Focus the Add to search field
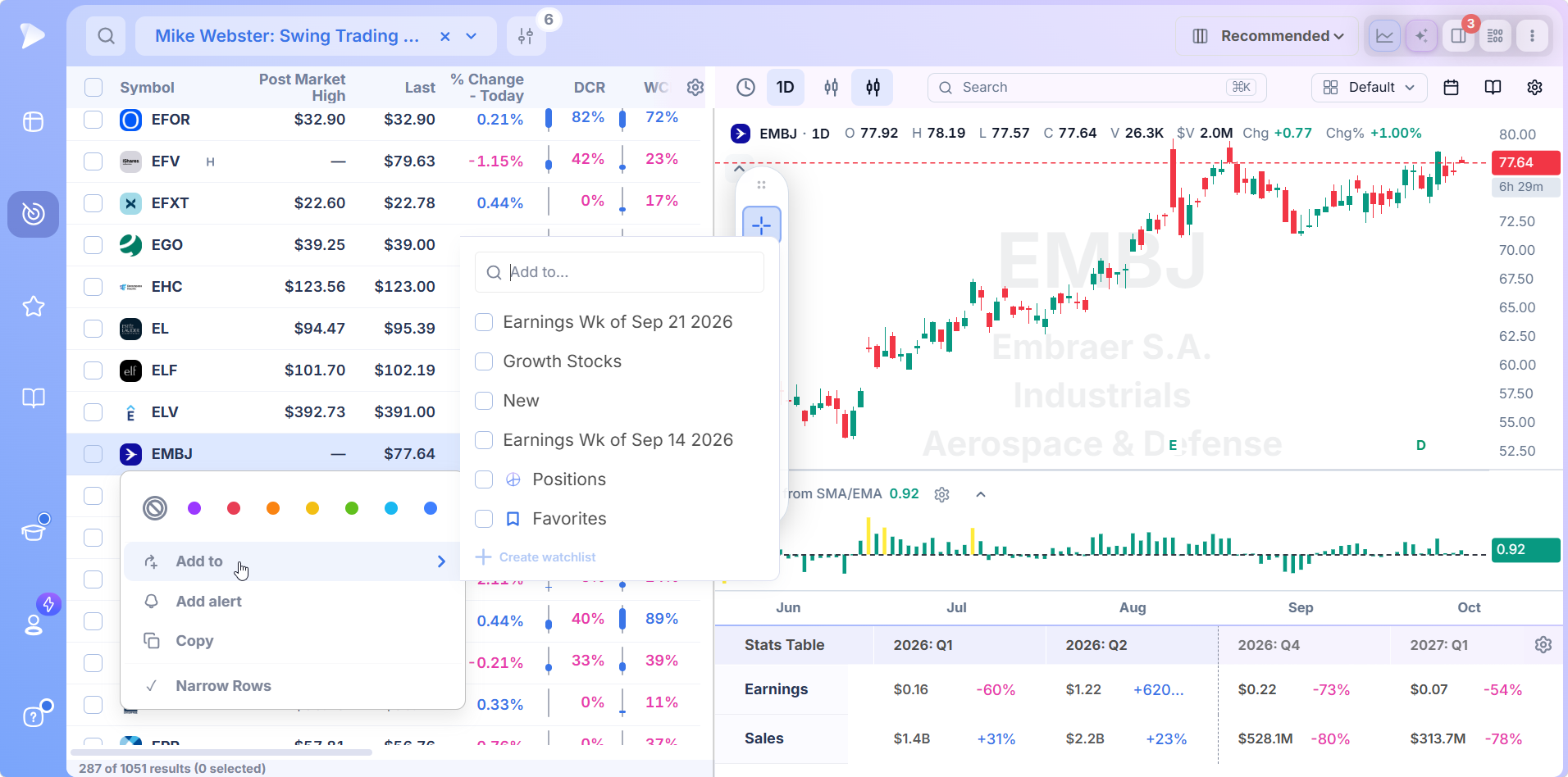Screen dimensions: 1568x777 coord(619,272)
